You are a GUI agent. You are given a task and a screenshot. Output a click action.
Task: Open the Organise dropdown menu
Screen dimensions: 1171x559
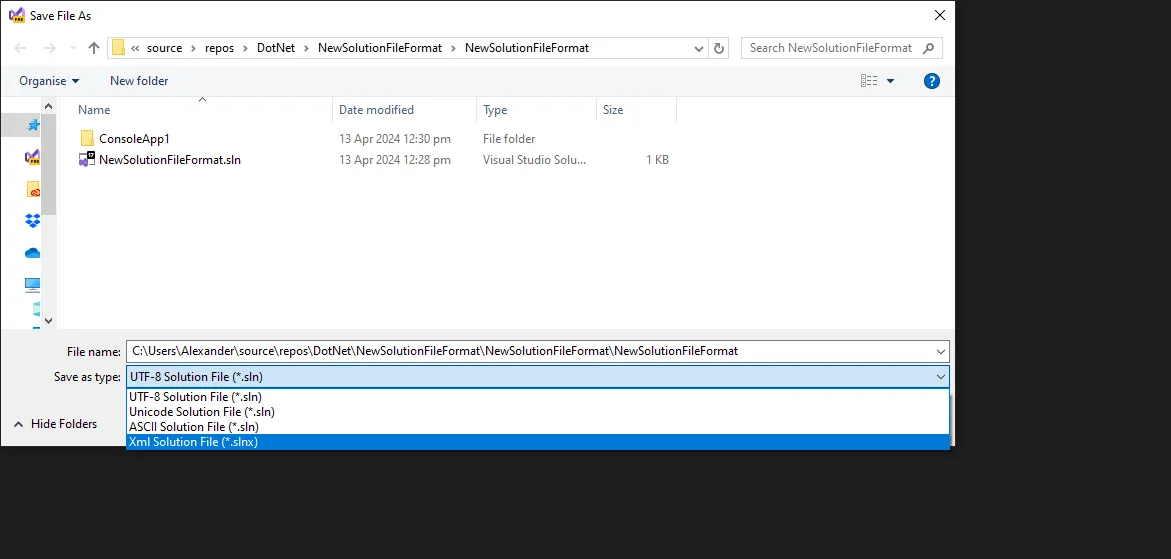(49, 81)
